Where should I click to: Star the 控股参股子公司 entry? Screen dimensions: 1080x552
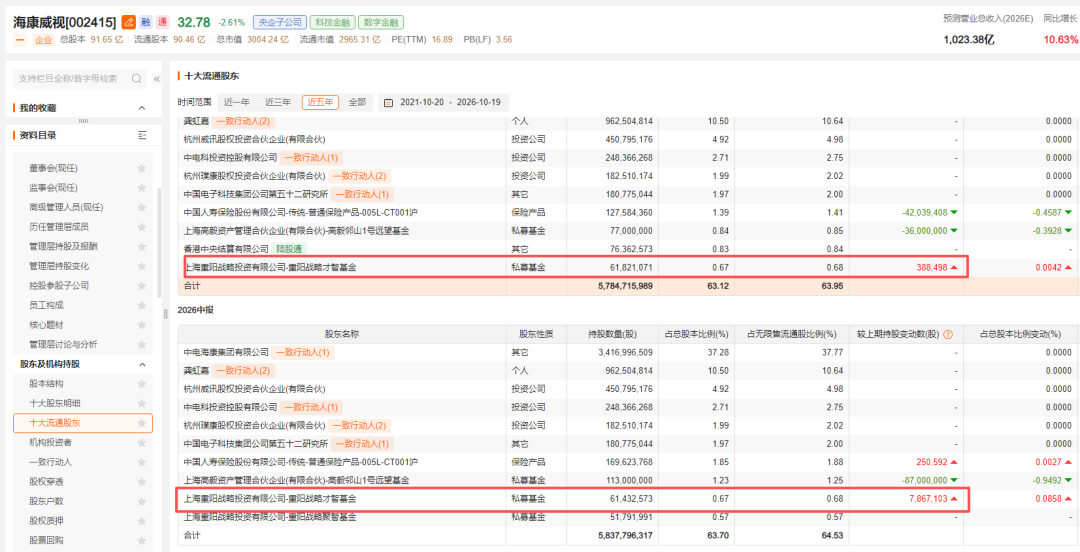click(x=142, y=285)
